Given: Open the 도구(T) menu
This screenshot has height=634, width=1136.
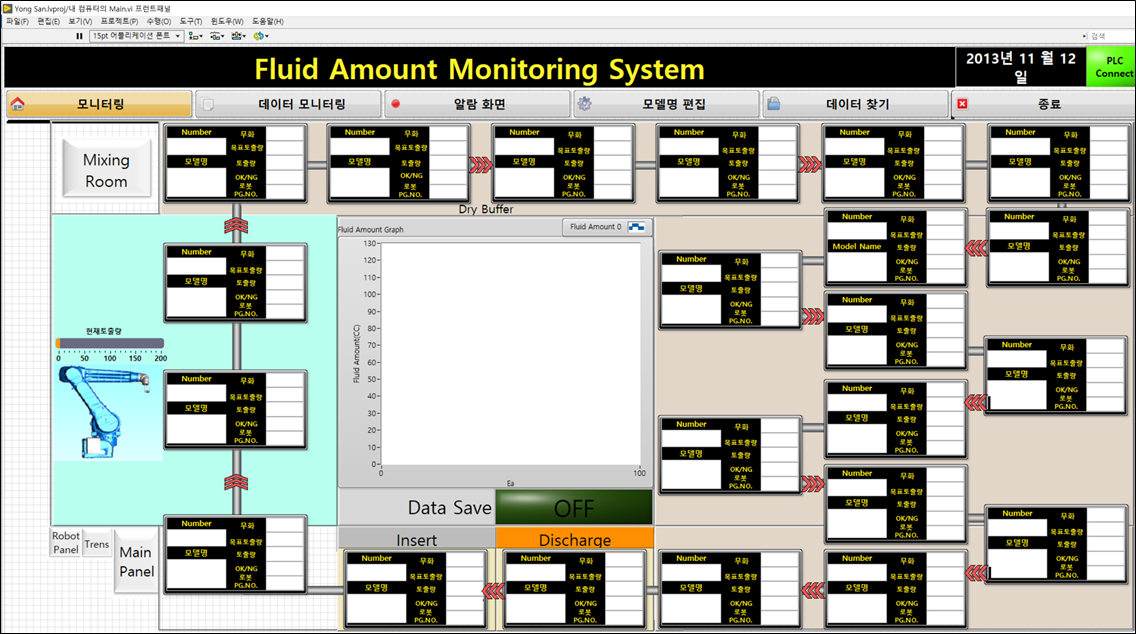Looking at the screenshot, I should [191, 21].
